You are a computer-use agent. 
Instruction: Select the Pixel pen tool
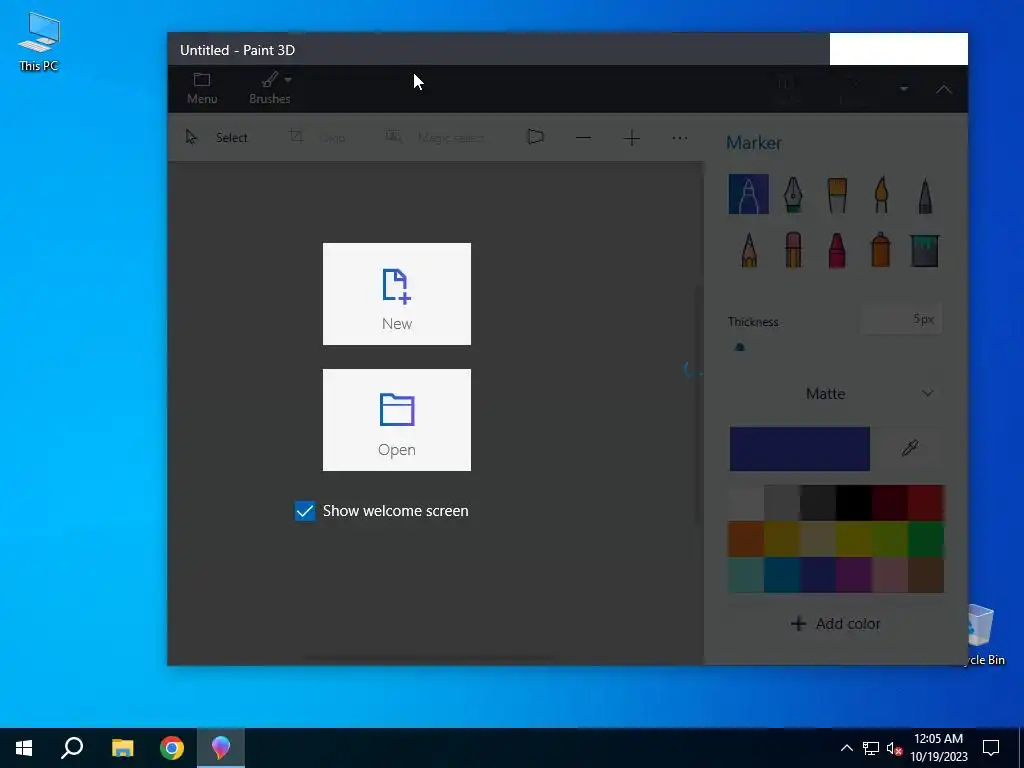click(925, 195)
